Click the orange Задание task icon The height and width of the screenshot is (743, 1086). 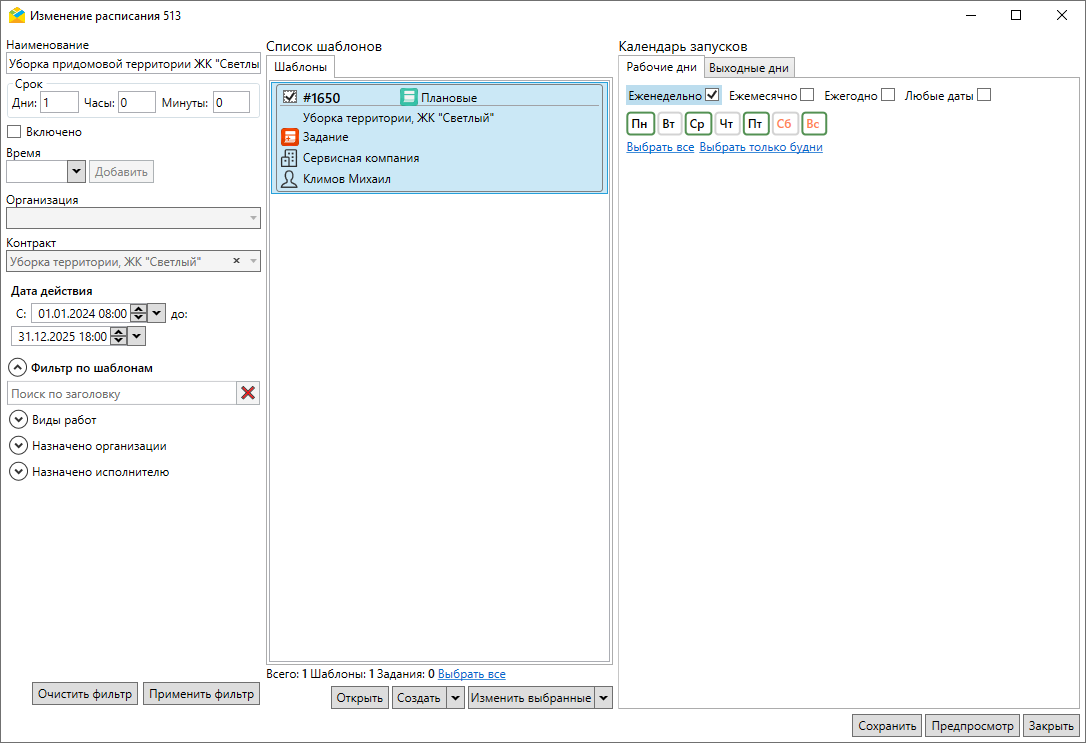coord(290,137)
